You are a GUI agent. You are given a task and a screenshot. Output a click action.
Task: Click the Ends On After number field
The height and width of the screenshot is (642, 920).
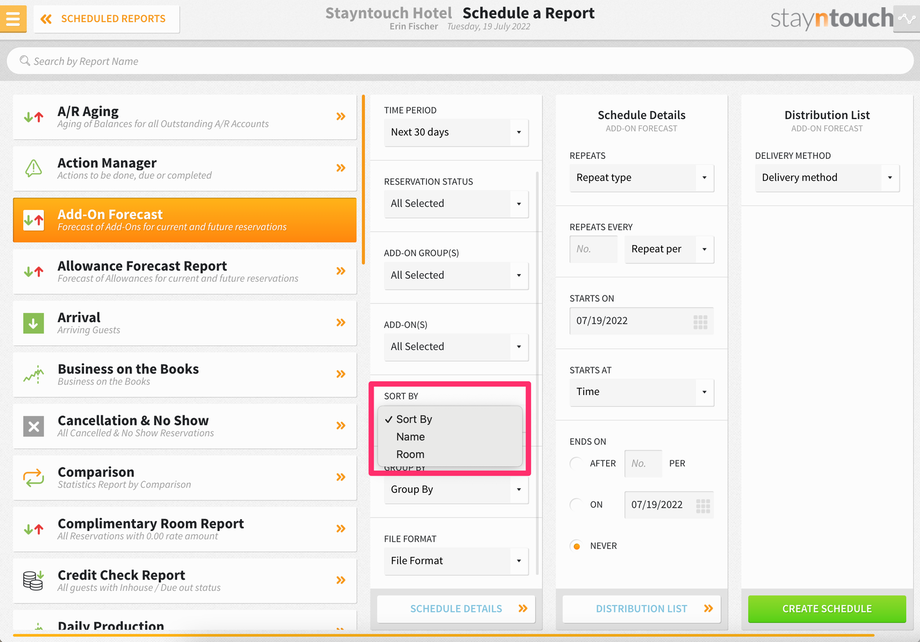(643, 464)
